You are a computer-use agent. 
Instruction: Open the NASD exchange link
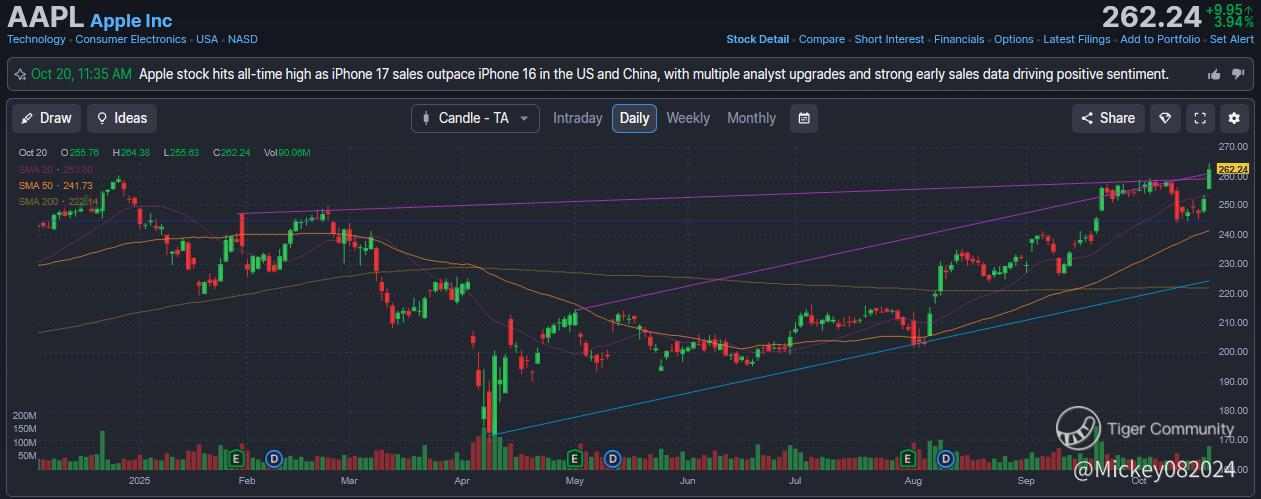(x=242, y=39)
